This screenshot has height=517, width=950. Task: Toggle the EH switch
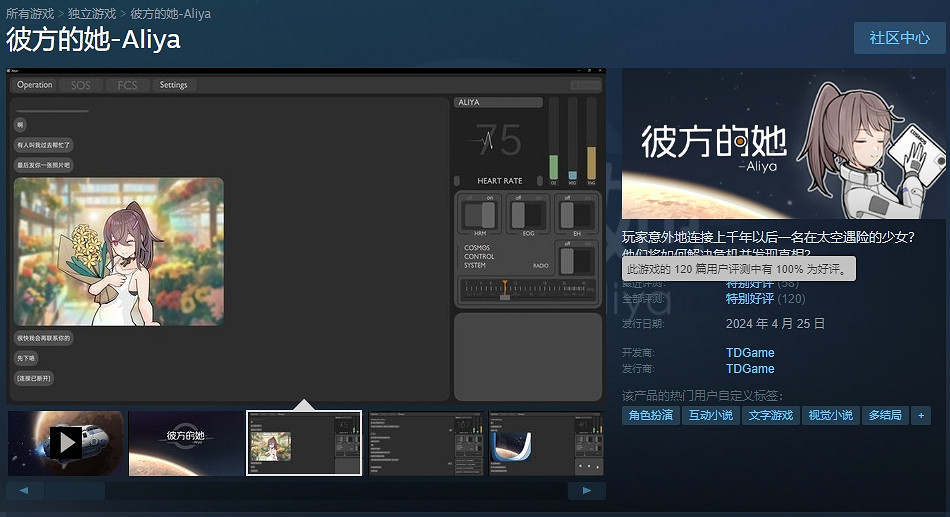(577, 215)
